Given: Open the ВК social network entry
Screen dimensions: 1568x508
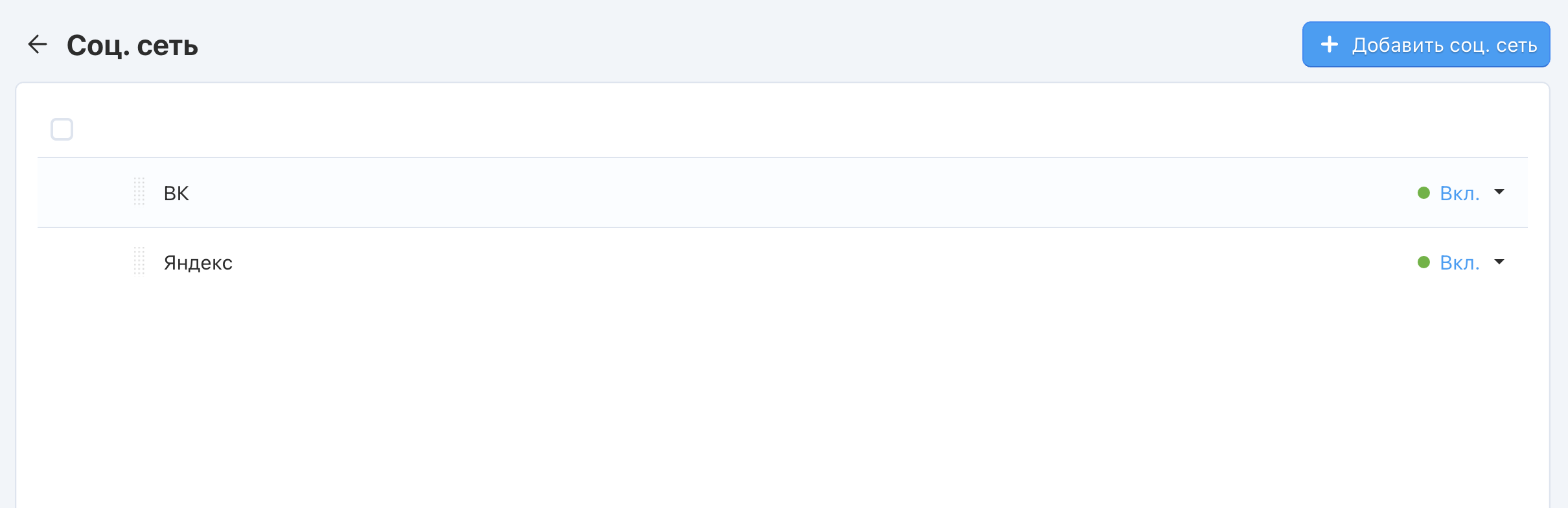Looking at the screenshot, I should click(x=176, y=193).
